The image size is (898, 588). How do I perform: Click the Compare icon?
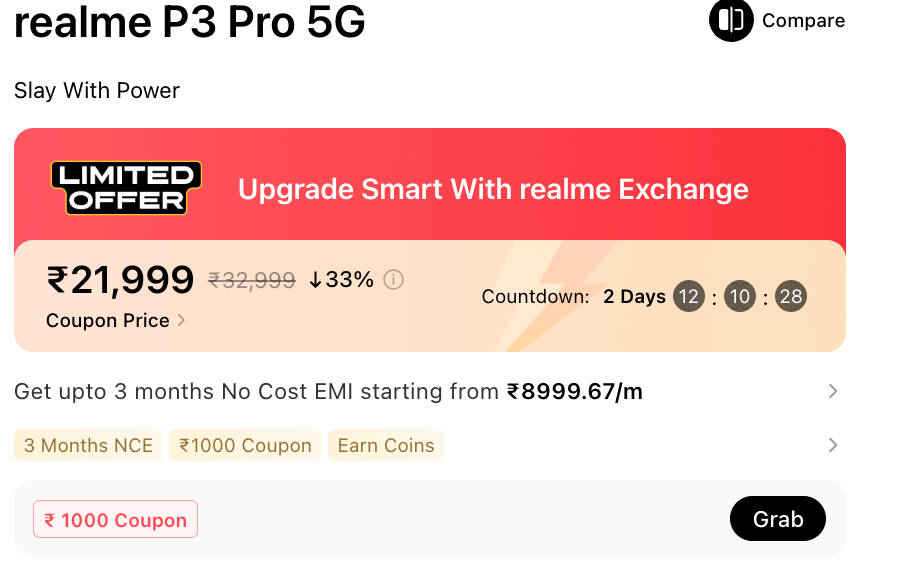731,20
